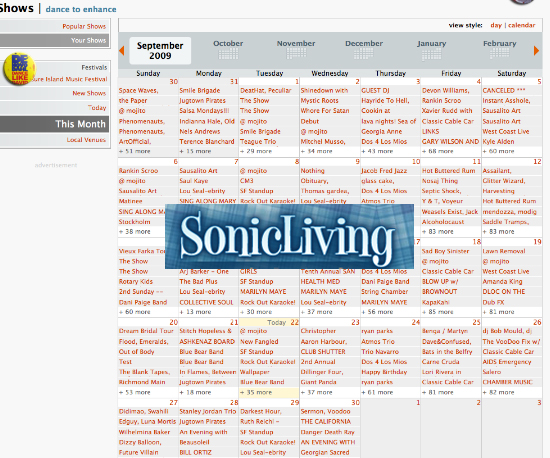Open 'Dream Bridal Tour' show on September 20

(146, 331)
